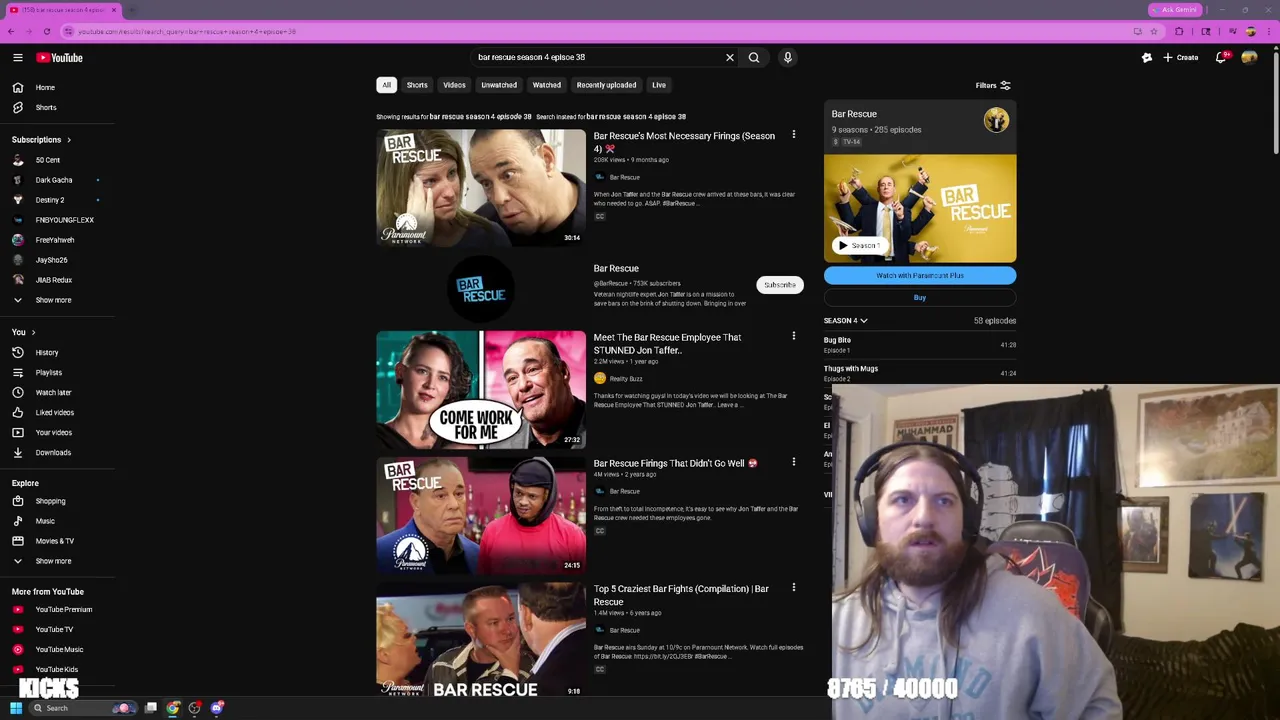The image size is (1280, 720).
Task: Open Bar Rescue channel round avatar
Action: 481,290
